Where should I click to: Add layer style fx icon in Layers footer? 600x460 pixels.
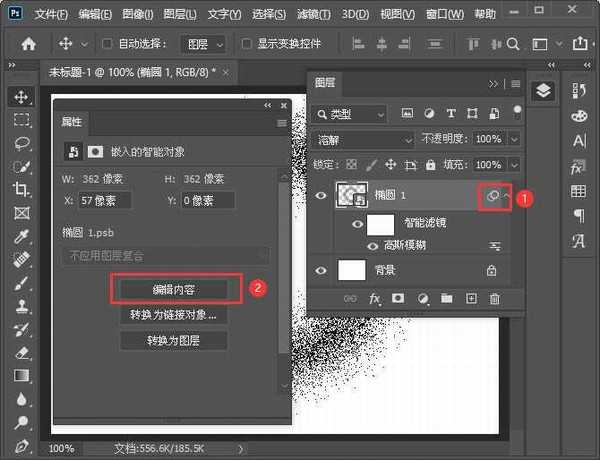[x=375, y=299]
